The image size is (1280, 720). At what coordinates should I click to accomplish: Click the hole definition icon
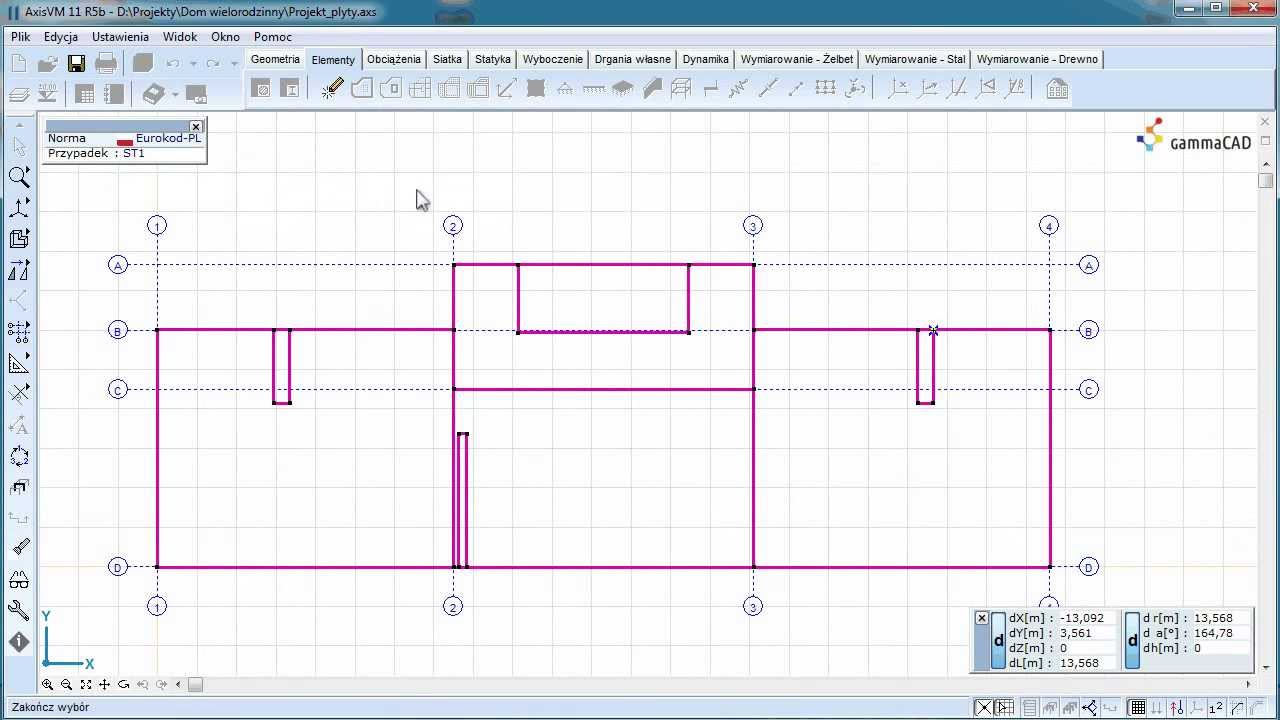tap(391, 89)
